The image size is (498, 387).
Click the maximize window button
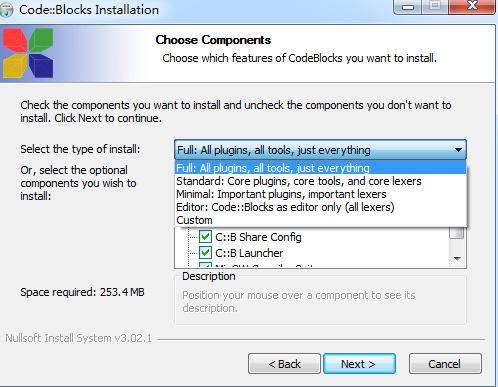click(435, 7)
